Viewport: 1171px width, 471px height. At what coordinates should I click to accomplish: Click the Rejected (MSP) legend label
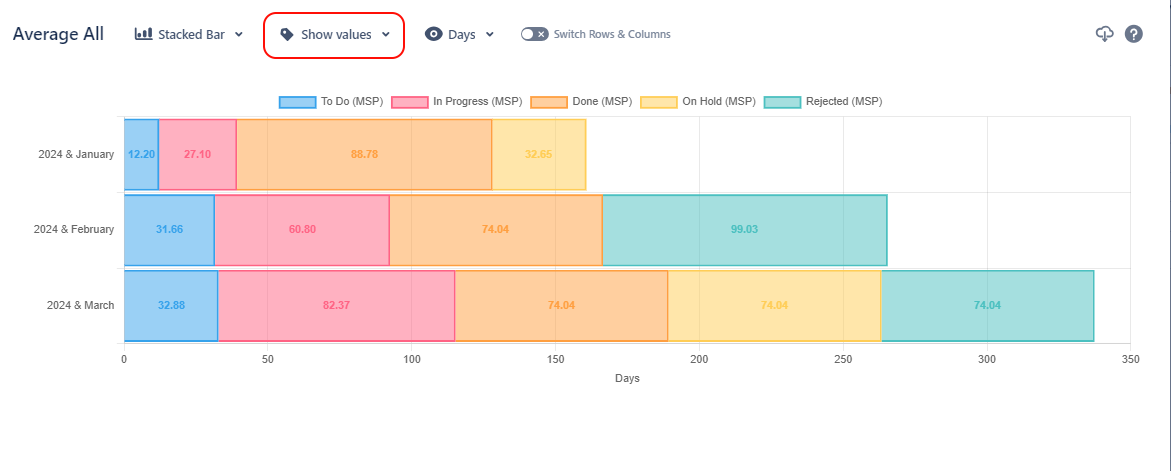click(x=843, y=102)
